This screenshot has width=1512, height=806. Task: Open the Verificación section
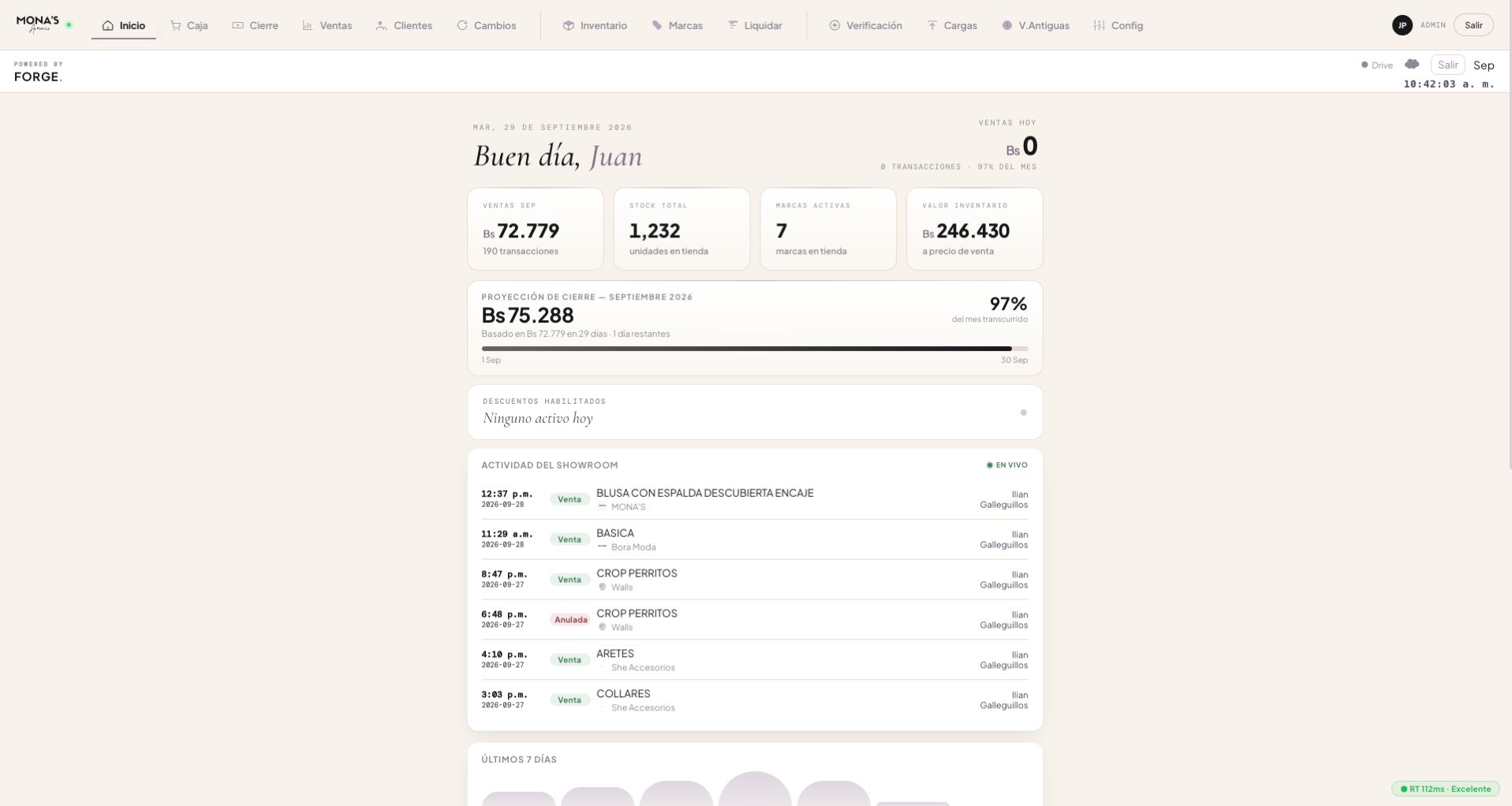[x=865, y=25]
